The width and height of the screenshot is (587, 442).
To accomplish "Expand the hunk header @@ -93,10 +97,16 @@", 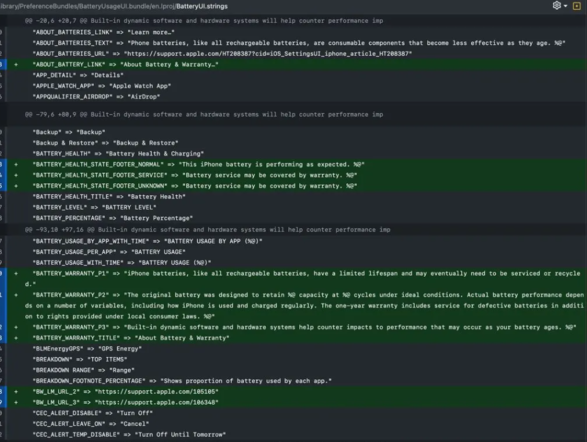I will 207,230.
